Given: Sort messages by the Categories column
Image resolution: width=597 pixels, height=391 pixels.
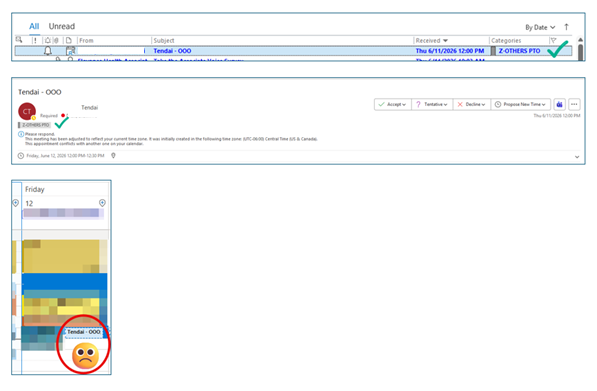Looking at the screenshot, I should pos(506,40).
